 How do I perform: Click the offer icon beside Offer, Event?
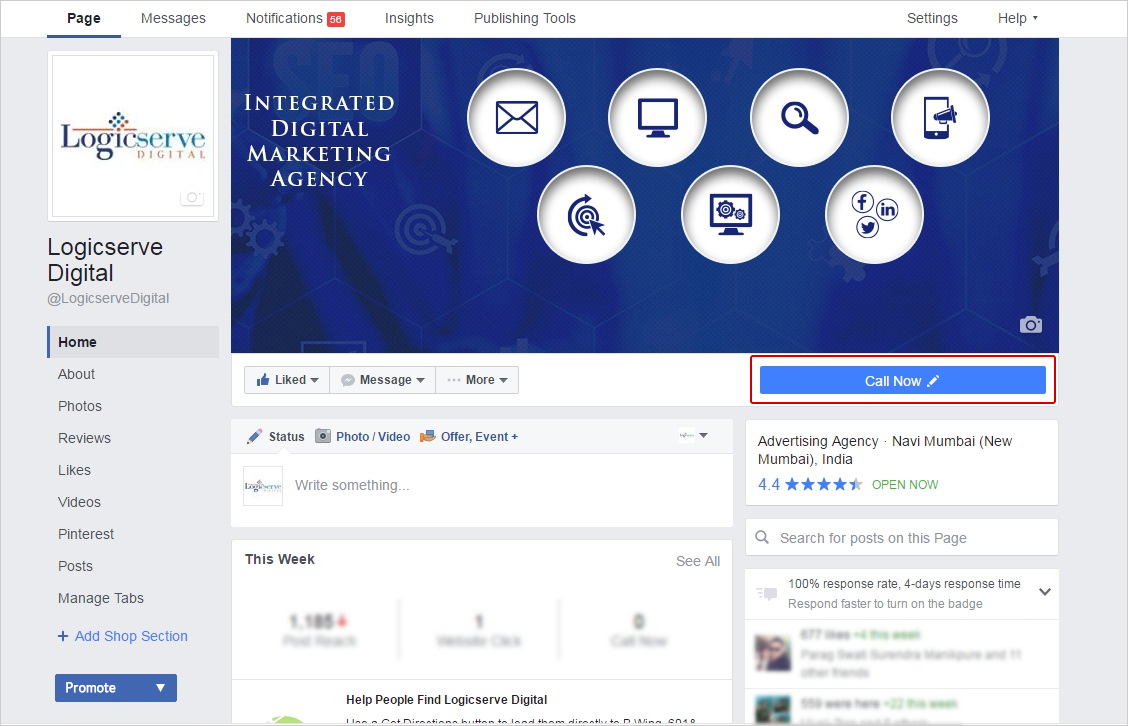[x=427, y=436]
